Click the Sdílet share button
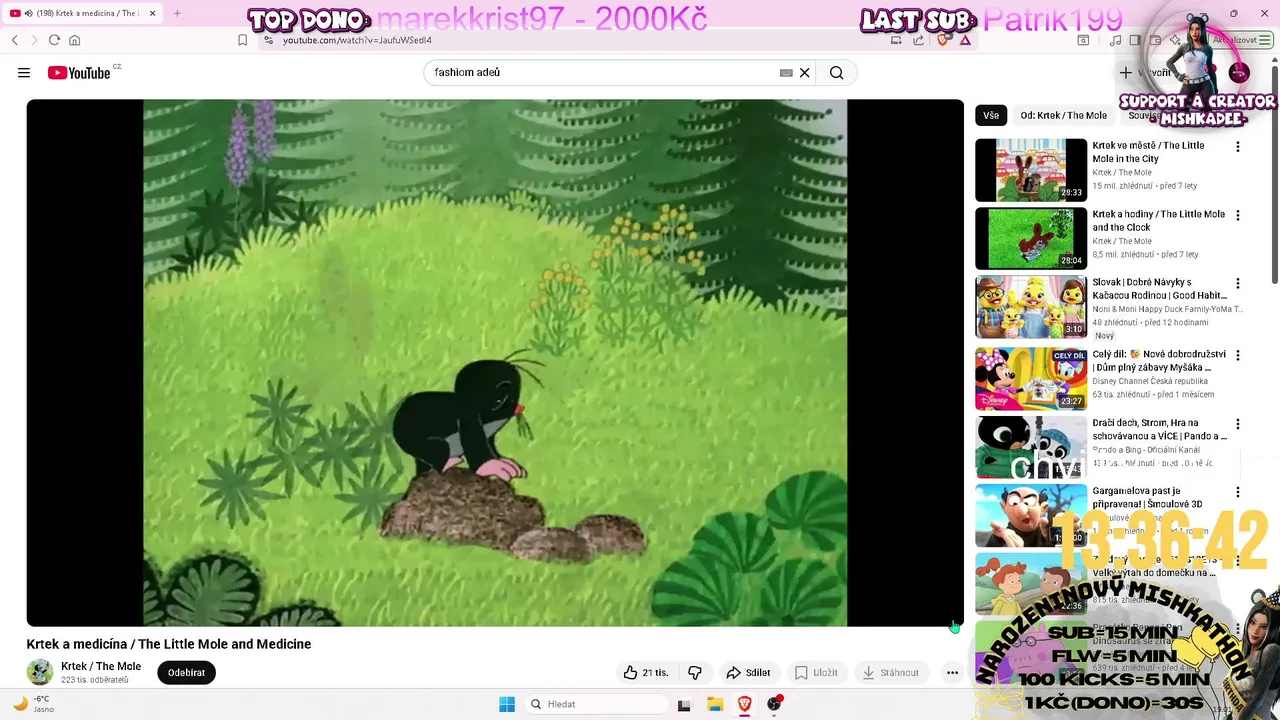Viewport: 1280px width, 720px height. pos(748,673)
